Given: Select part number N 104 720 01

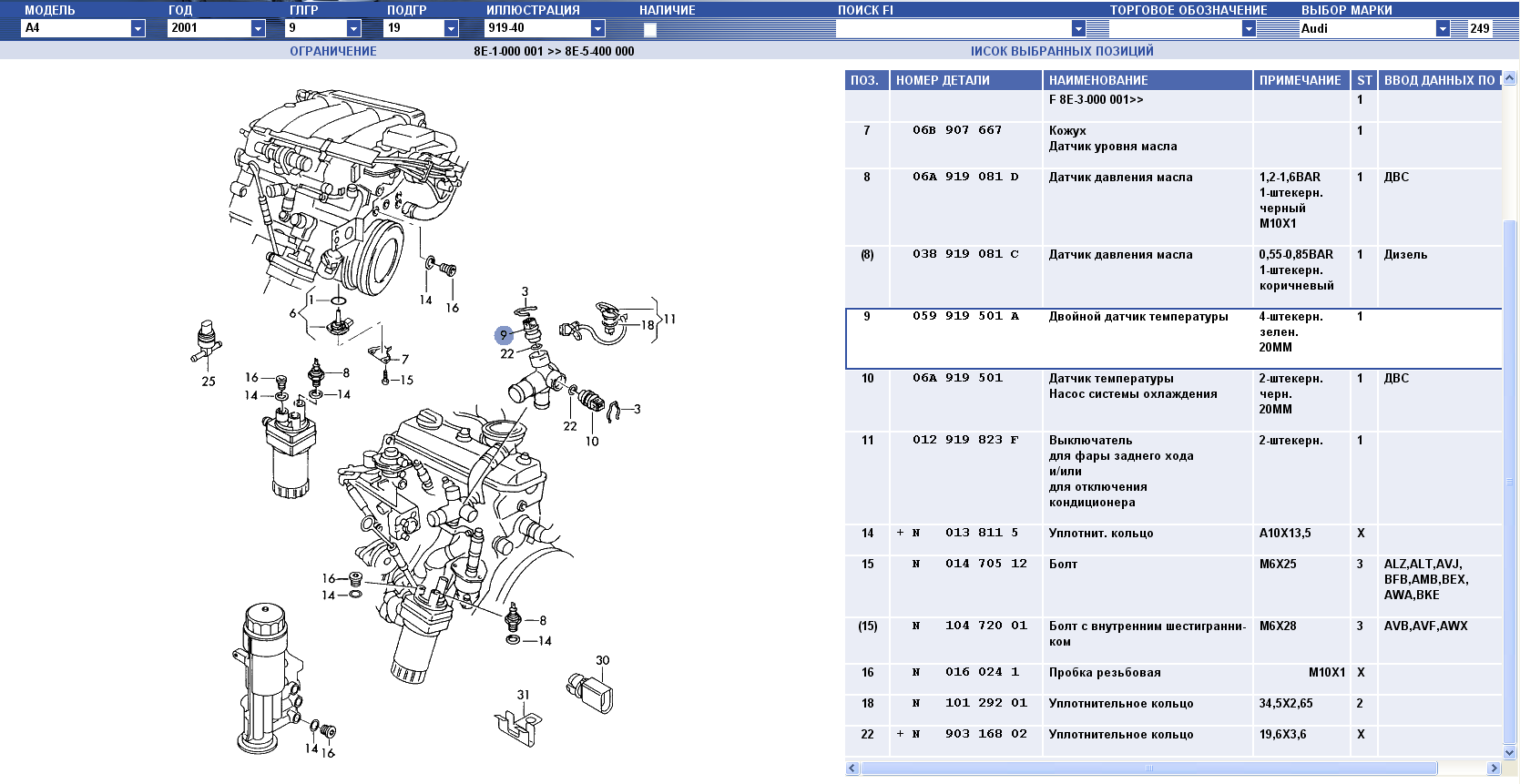Looking at the screenshot, I should (x=970, y=626).
